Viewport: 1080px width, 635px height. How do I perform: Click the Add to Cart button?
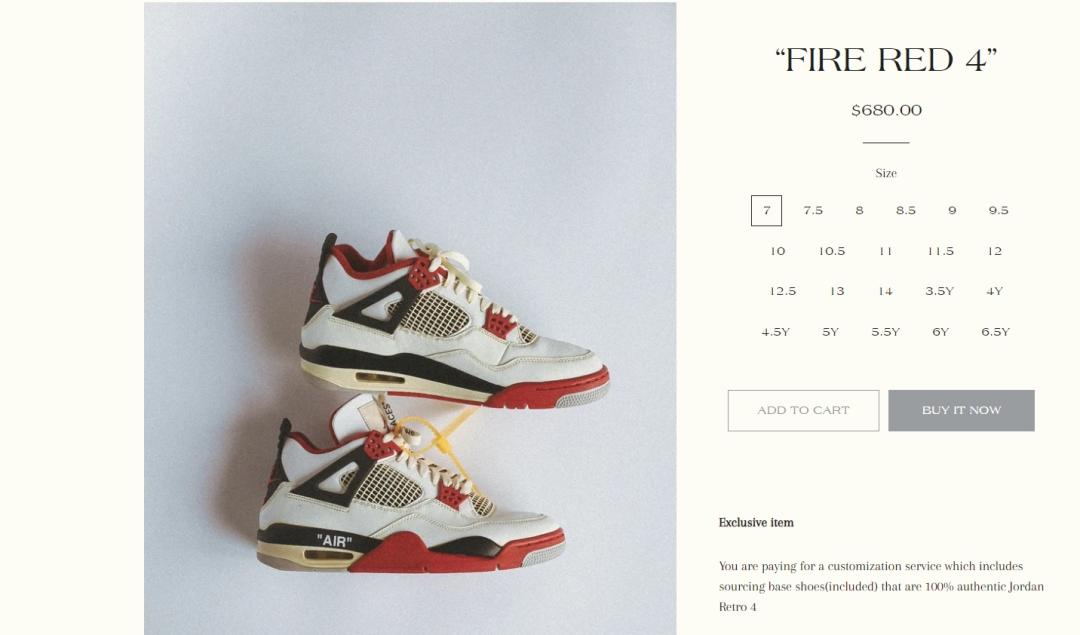pyautogui.click(x=803, y=410)
